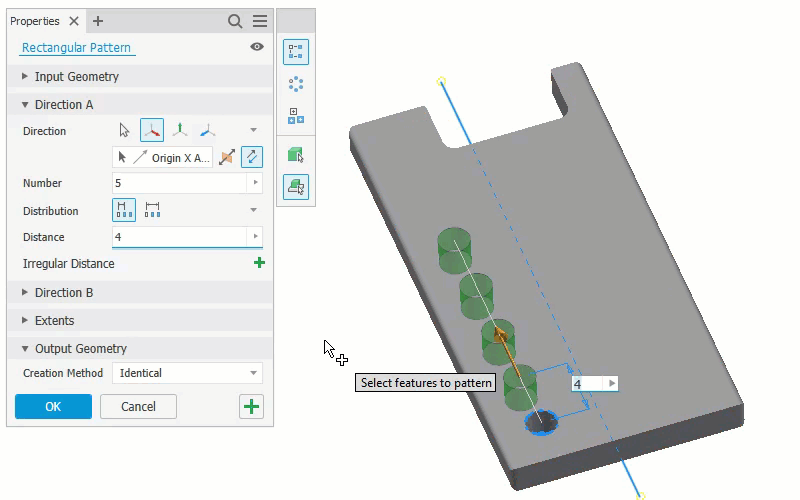Cancel the rectangular pattern
Viewport: 800px width, 500px height.
[x=138, y=407]
